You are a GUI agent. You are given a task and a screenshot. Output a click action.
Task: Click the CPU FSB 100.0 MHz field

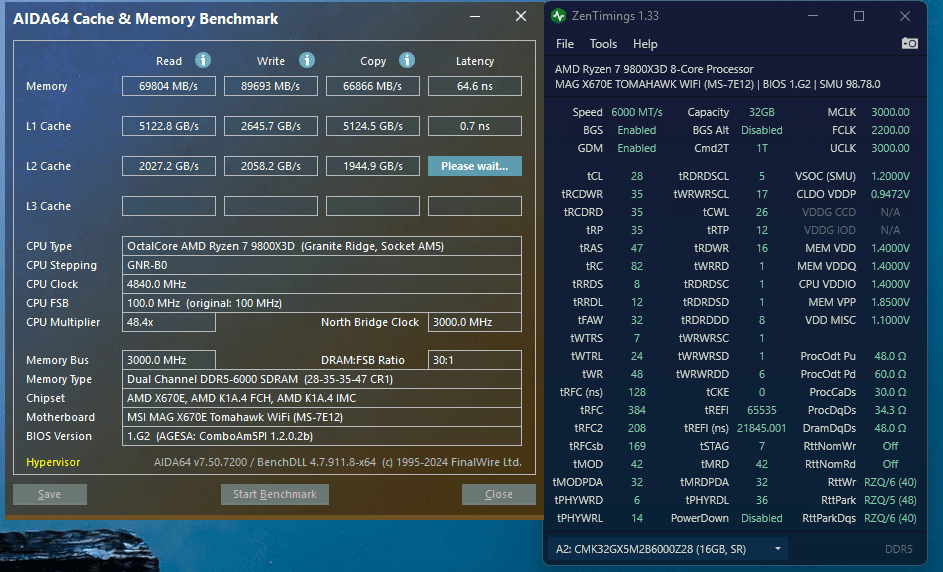(322, 303)
